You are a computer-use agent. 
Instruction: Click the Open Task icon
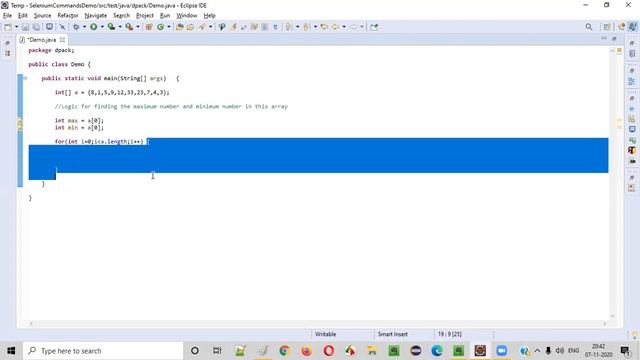coord(190,27)
